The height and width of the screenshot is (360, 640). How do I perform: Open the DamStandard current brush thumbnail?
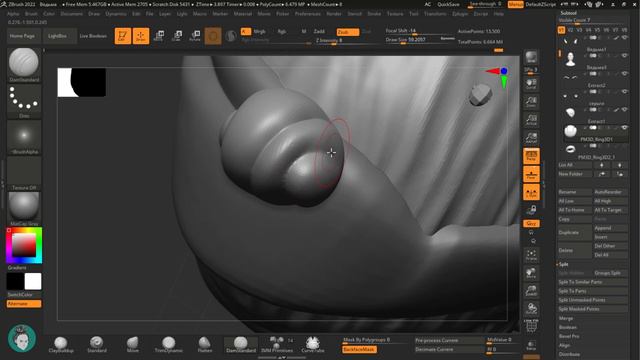click(24, 64)
